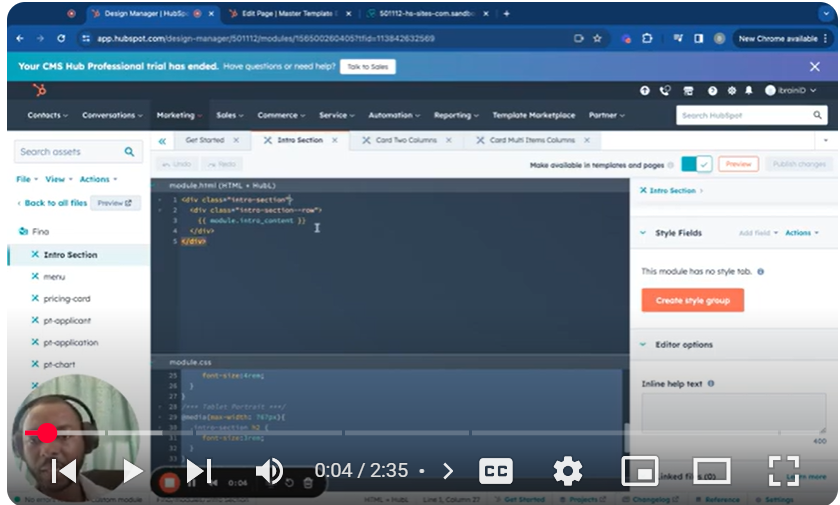This screenshot has height=505, width=840.
Task: Open Chrome side panel icon
Action: (699, 39)
